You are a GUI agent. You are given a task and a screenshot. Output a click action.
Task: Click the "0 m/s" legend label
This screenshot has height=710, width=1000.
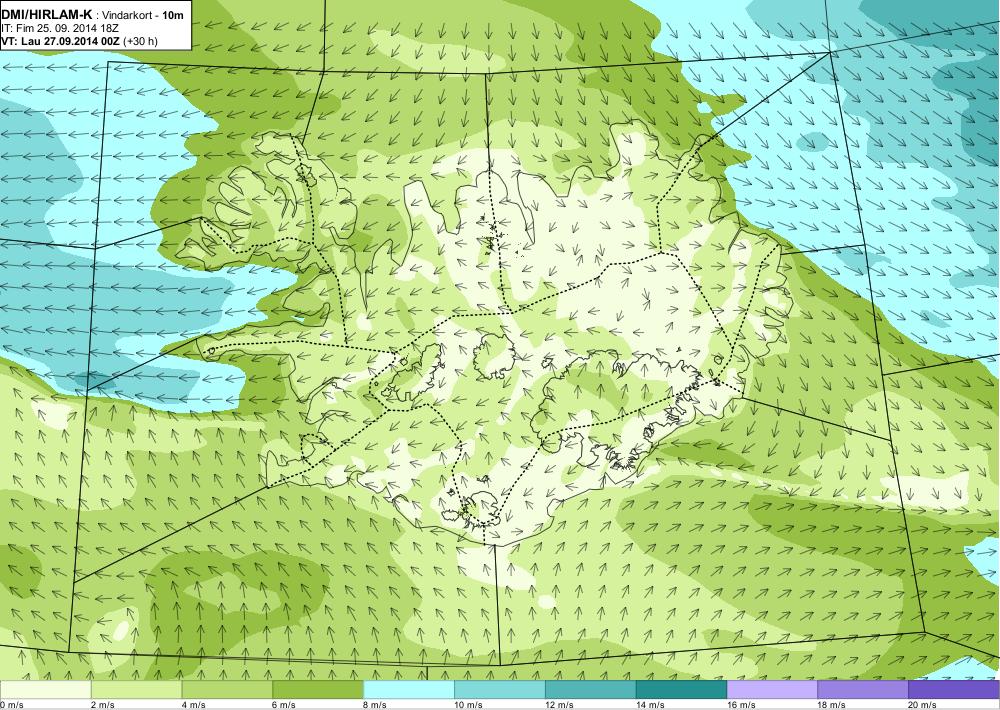click(11, 705)
